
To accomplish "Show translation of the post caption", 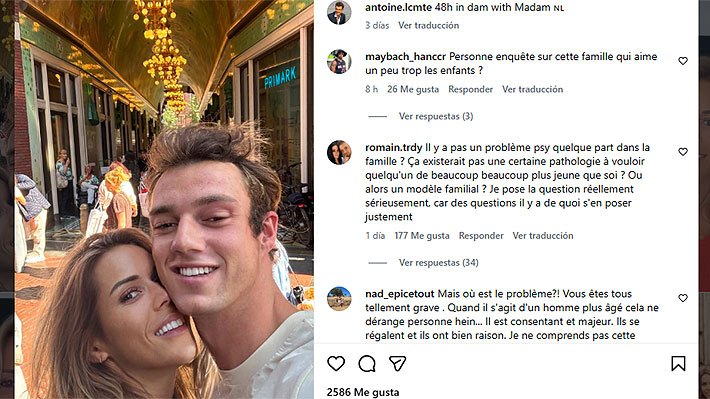I will pos(428,25).
